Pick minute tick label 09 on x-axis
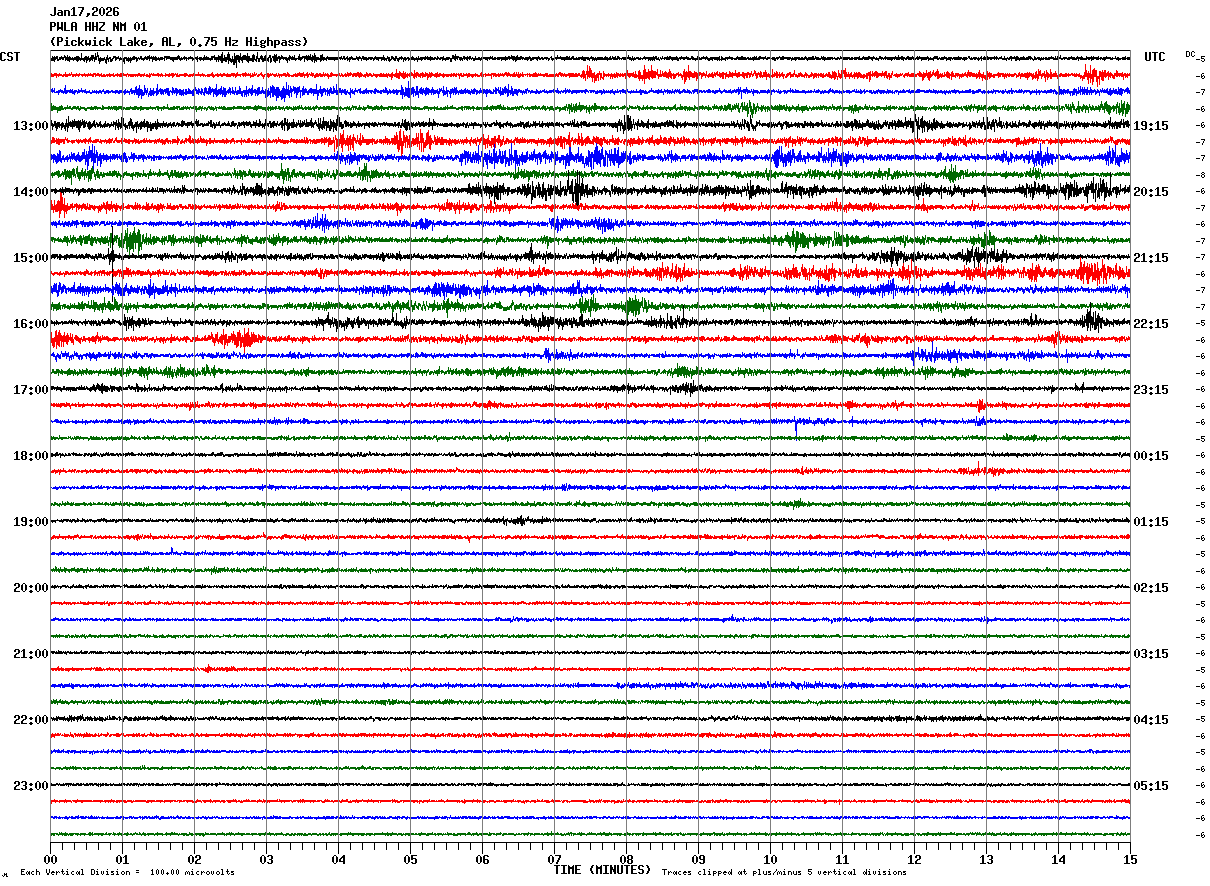Viewport: 1210px width, 886px height. pyautogui.click(x=698, y=859)
